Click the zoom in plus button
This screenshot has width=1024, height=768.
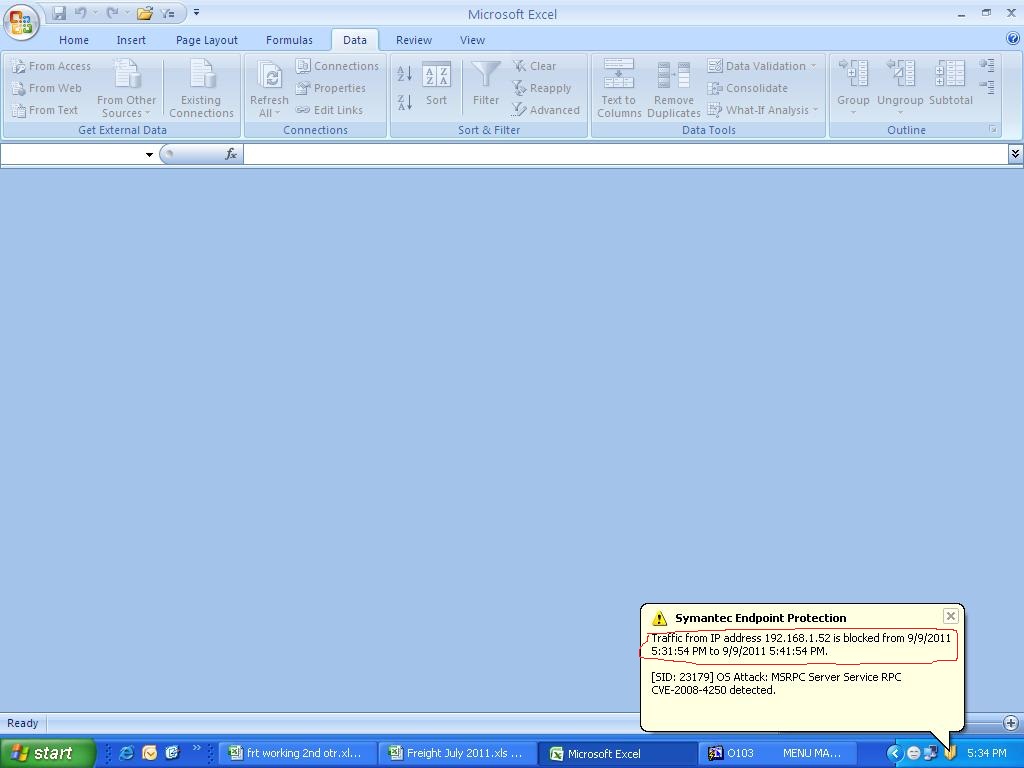pyautogui.click(x=1010, y=723)
